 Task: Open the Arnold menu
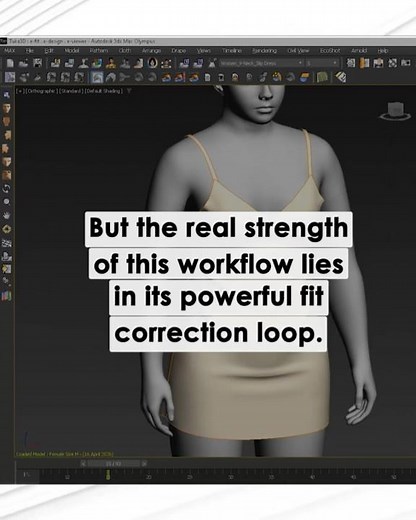point(359,51)
